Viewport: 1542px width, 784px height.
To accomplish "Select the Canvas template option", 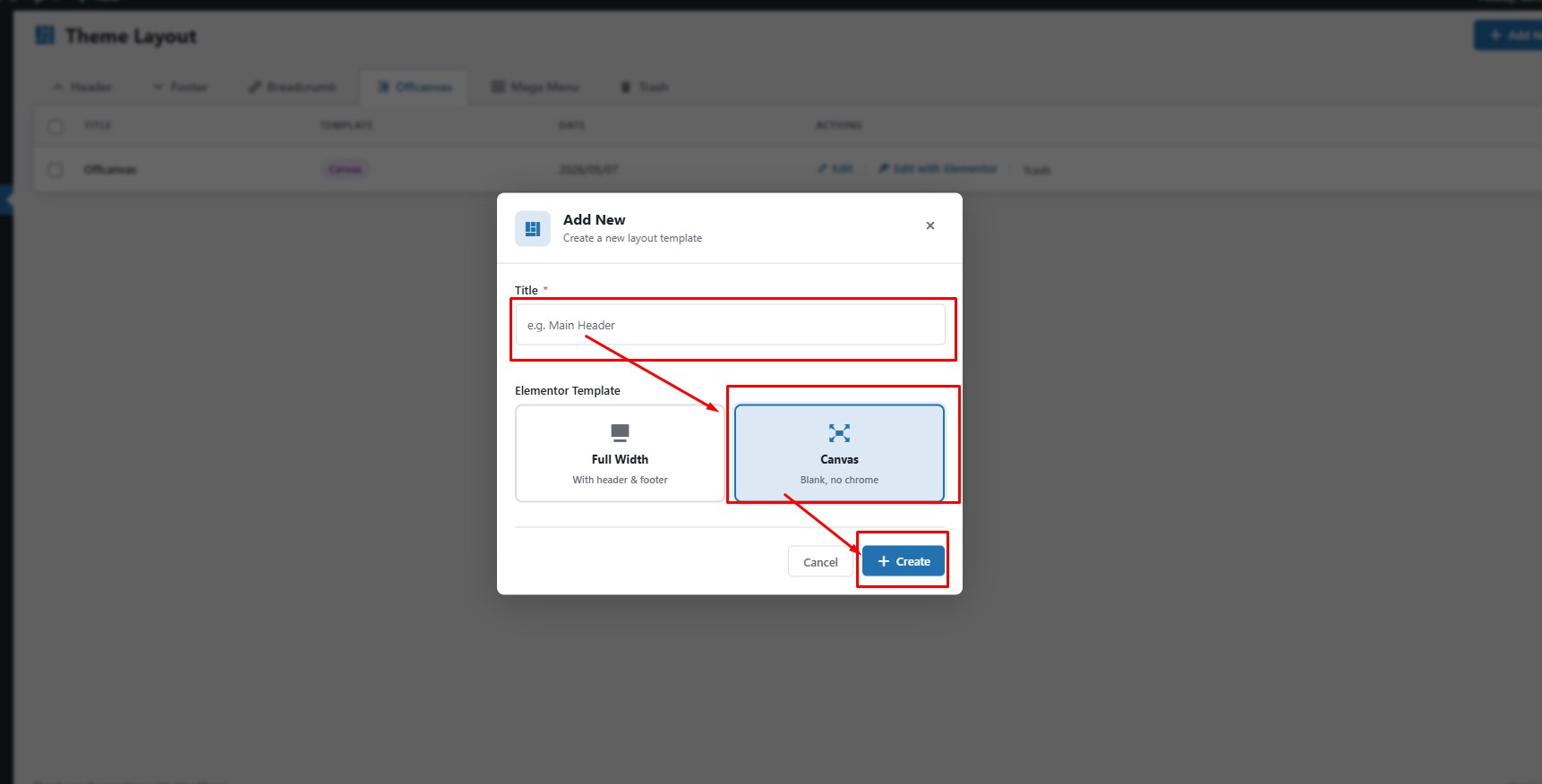I will pos(839,453).
